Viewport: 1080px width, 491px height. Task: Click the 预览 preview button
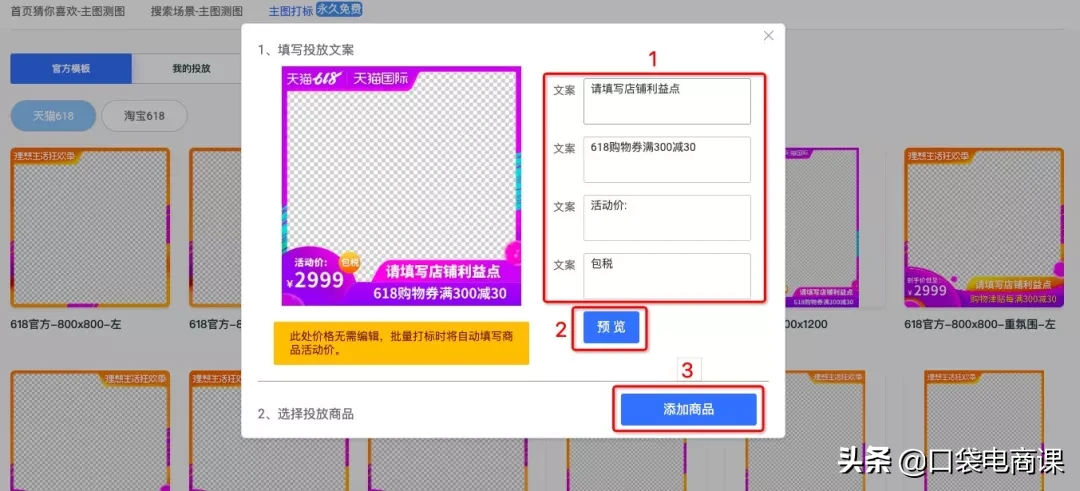[611, 328]
